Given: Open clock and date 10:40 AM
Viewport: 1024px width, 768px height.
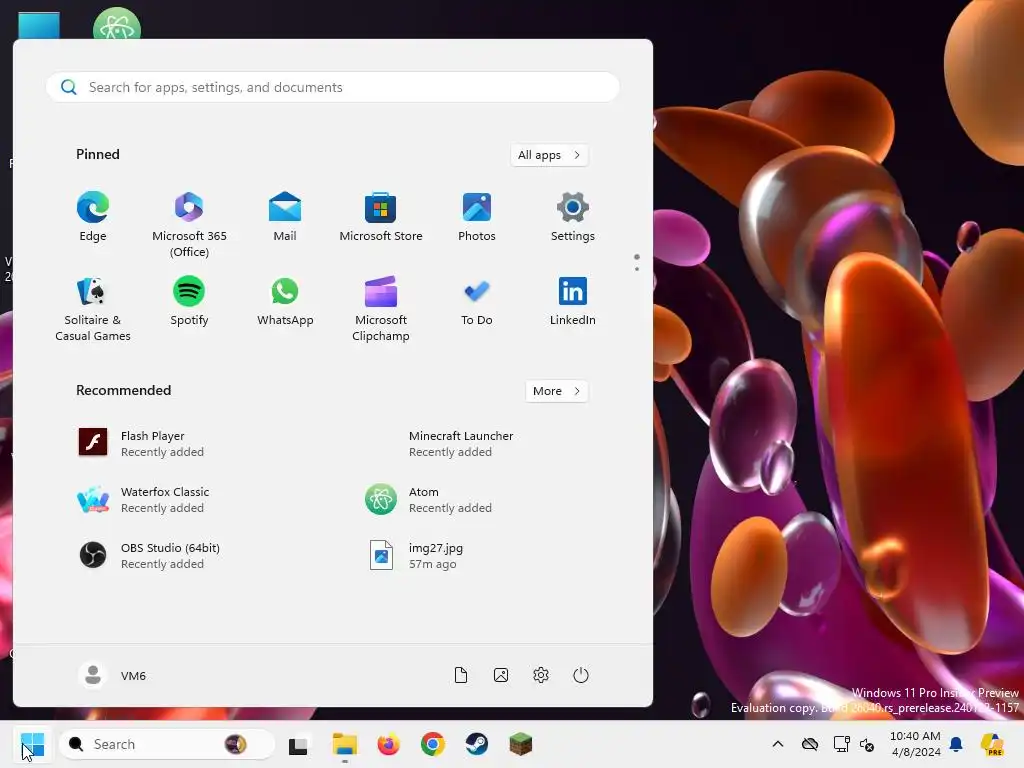Looking at the screenshot, I should pos(915,744).
